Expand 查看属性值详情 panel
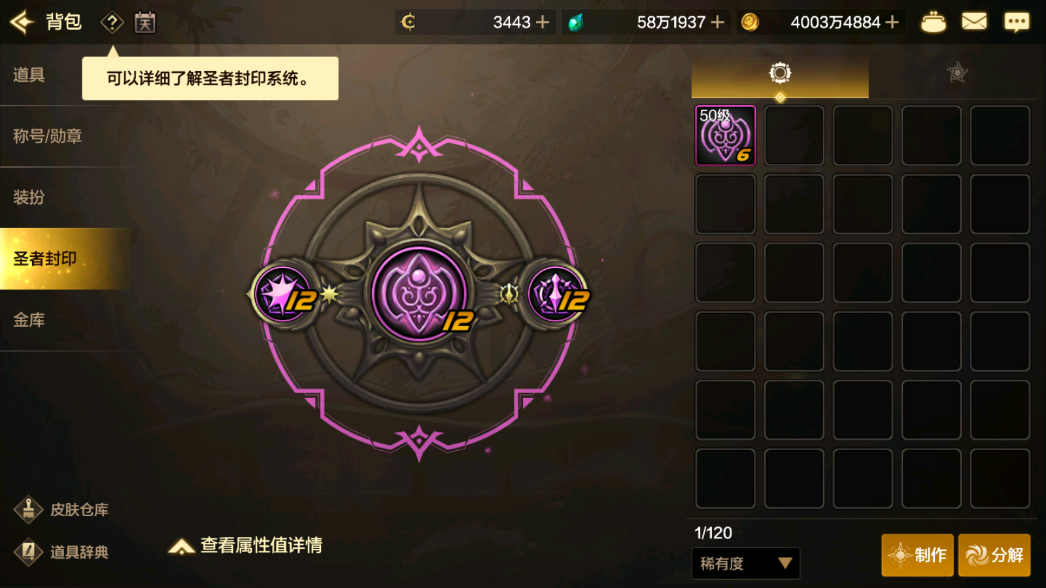Screen dimensions: 1046x588 click(245, 546)
